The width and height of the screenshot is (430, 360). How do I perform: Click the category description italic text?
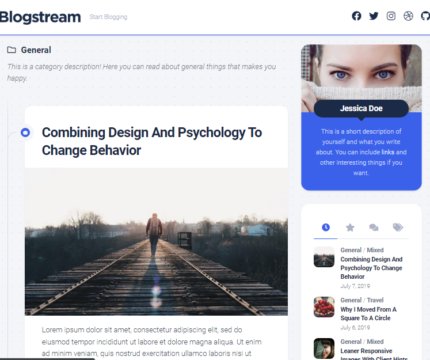tap(142, 72)
